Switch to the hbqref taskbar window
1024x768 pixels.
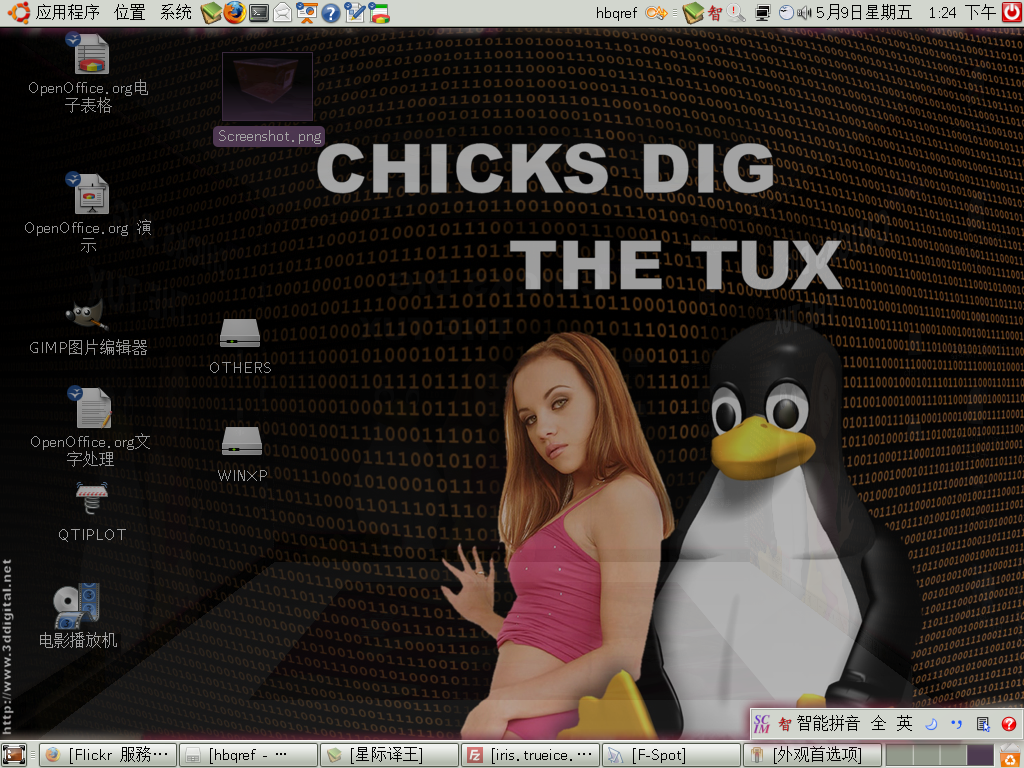[248, 755]
